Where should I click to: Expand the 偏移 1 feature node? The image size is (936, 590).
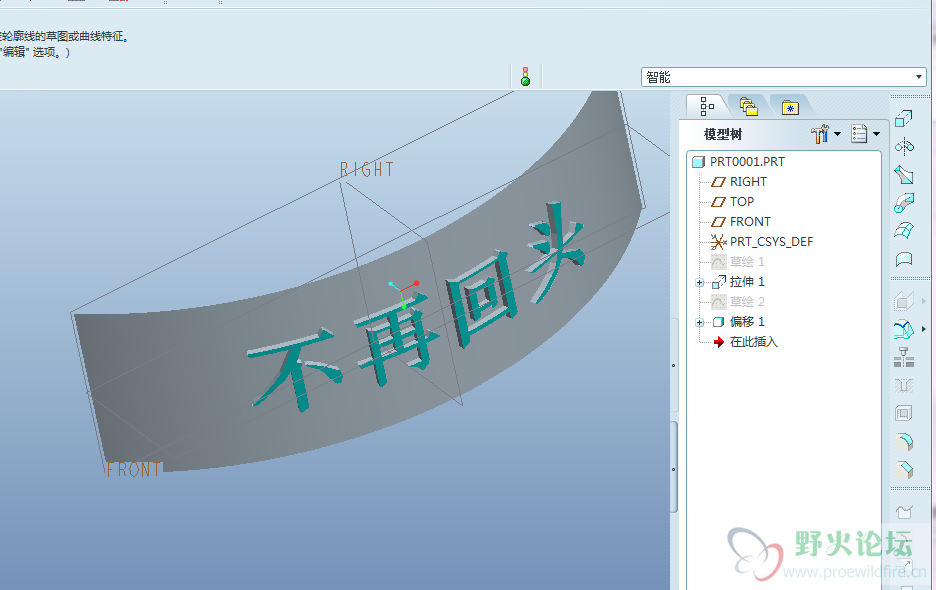click(700, 322)
